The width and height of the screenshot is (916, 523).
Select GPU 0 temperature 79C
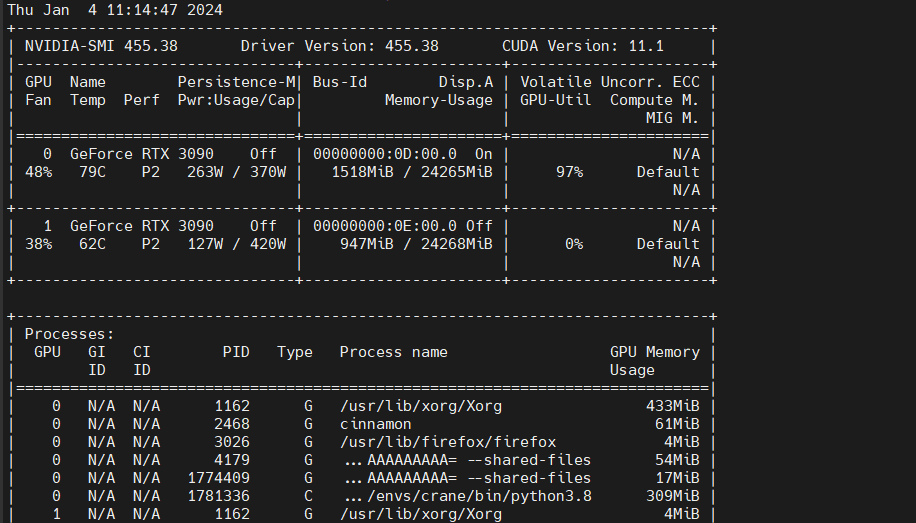92,172
